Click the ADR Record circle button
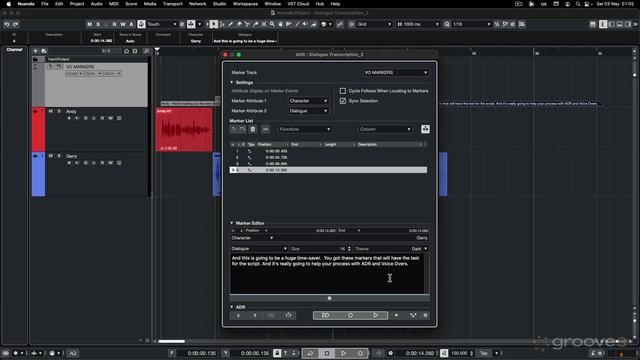Image resolution: width=640 pixels, height=360 pixels. (350, 316)
